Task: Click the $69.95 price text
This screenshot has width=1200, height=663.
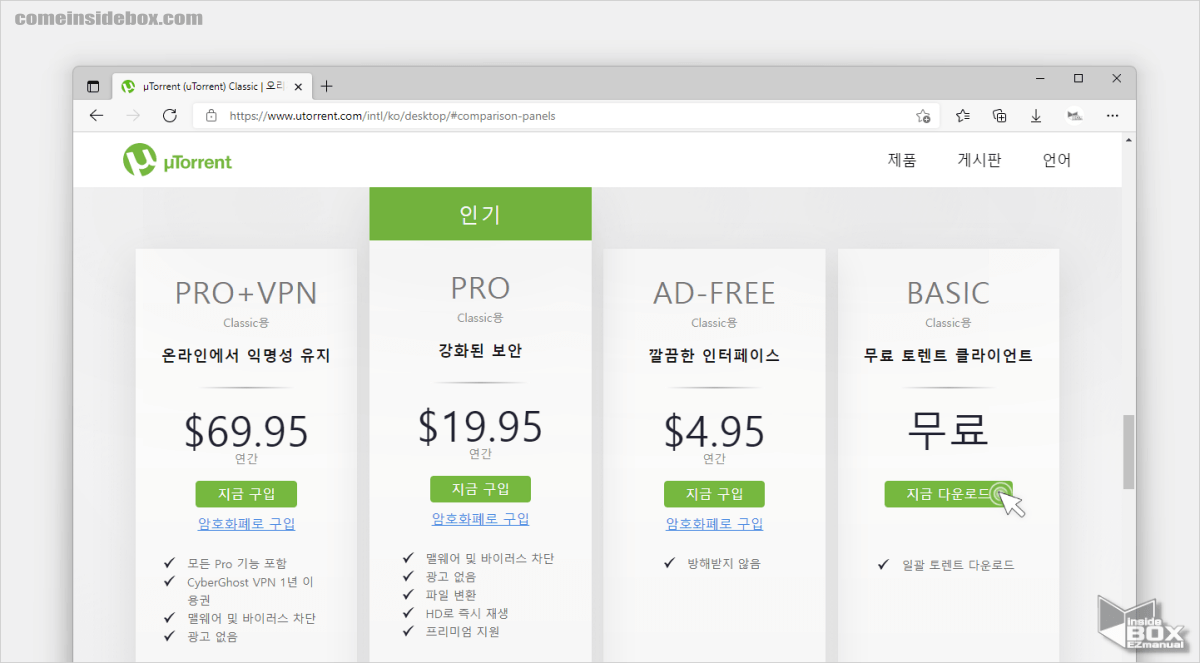Action: (x=246, y=431)
